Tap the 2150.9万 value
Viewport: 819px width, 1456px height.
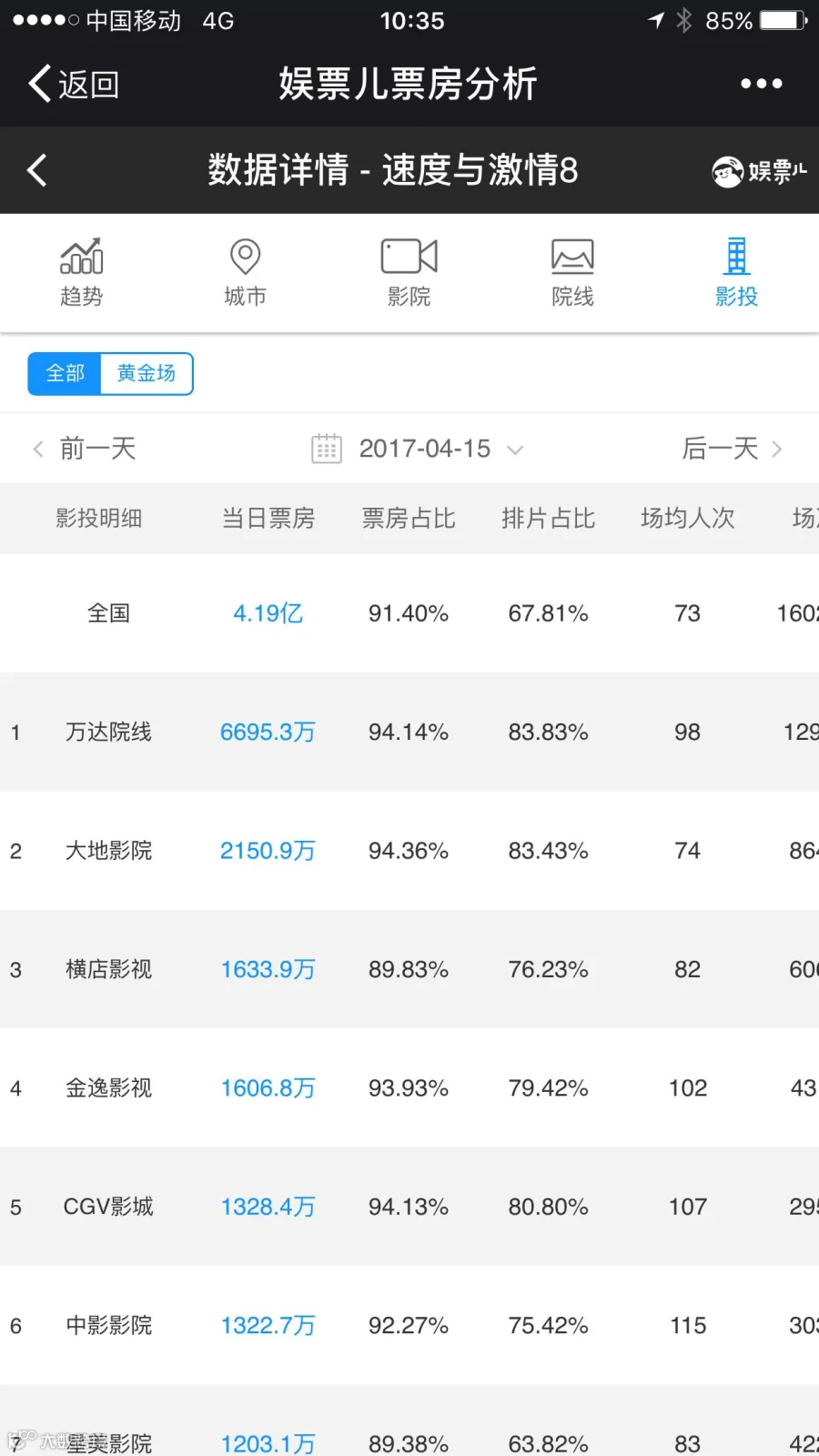[x=268, y=851]
